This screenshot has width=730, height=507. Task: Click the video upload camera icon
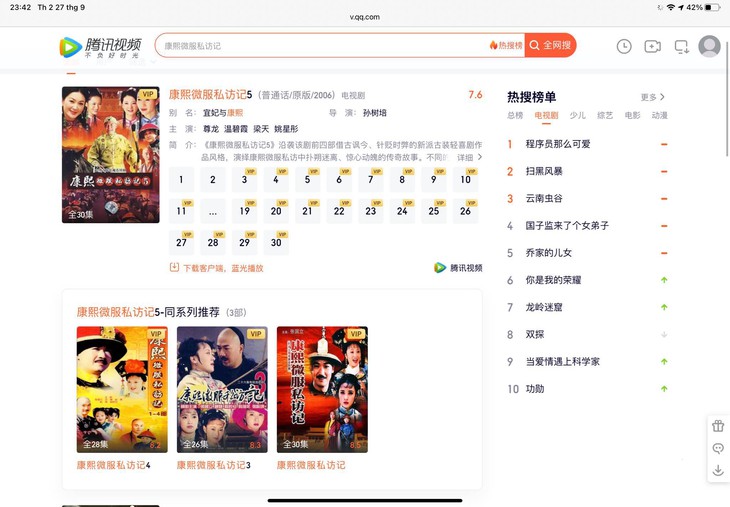[652, 46]
